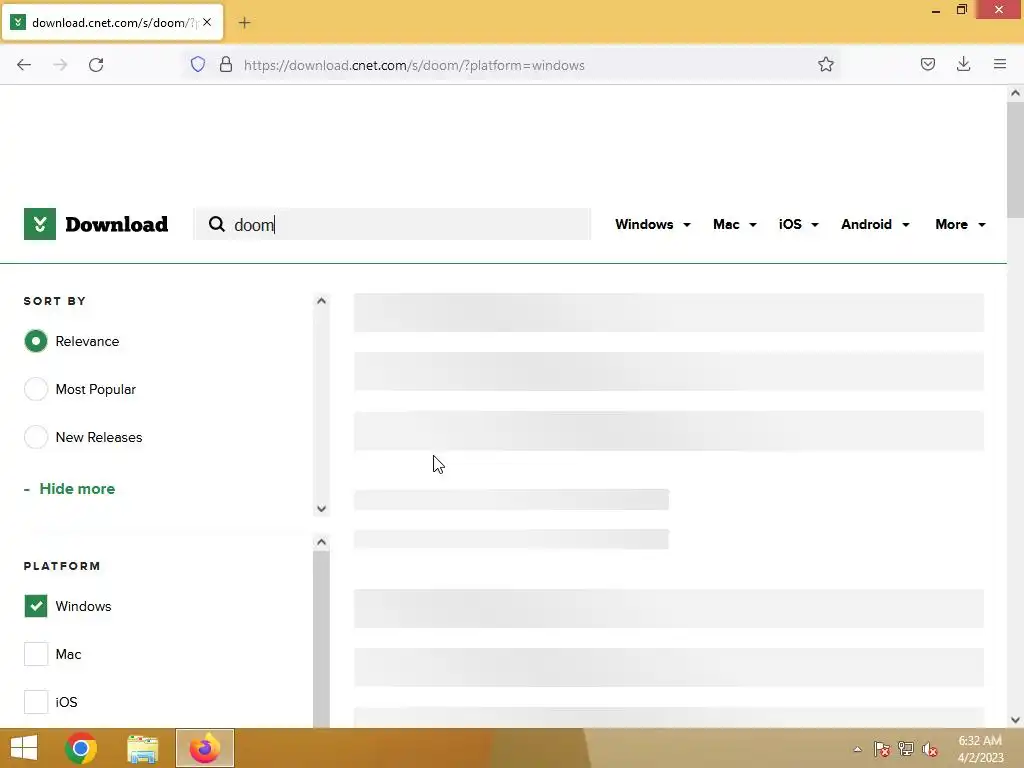Click the green Download logo icon
This screenshot has height=768, width=1024.
coord(40,224)
